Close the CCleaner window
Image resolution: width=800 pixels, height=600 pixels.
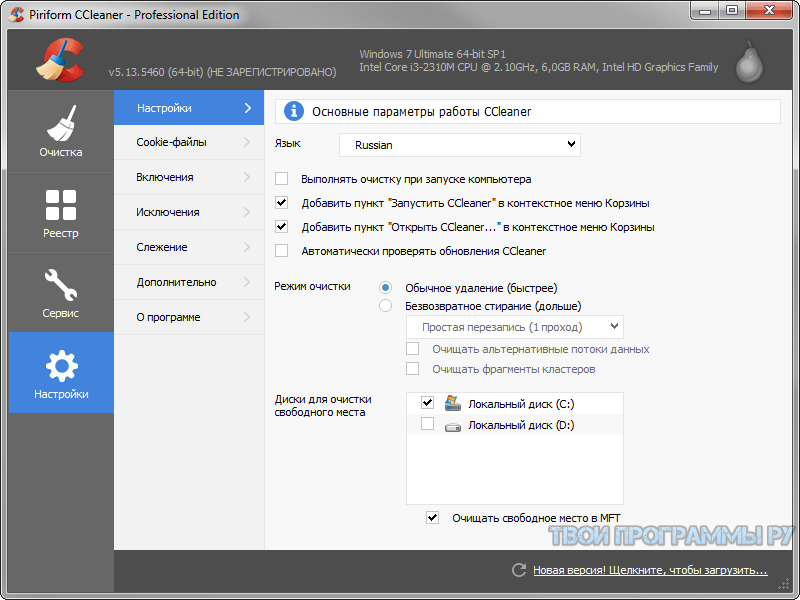769,11
